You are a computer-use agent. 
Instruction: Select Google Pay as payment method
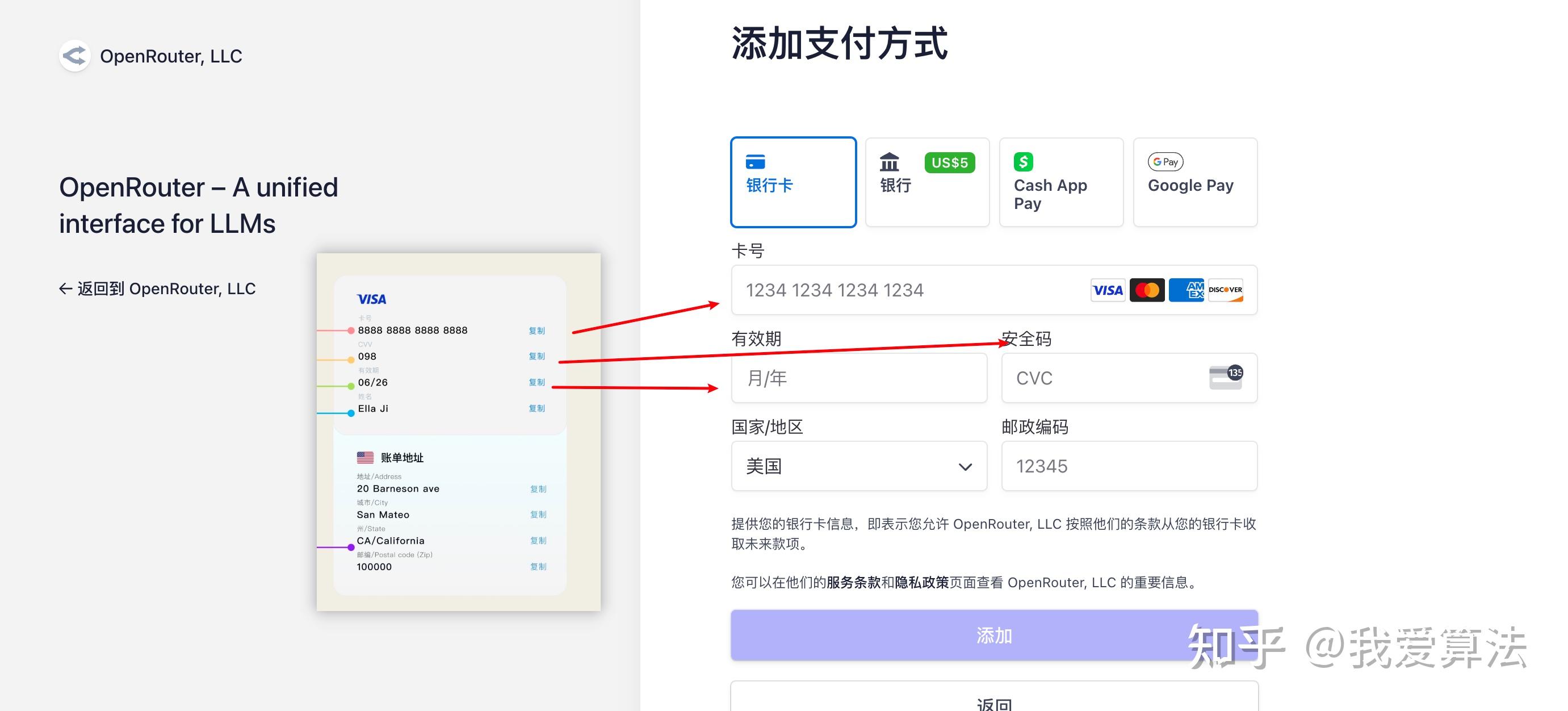click(x=1194, y=183)
